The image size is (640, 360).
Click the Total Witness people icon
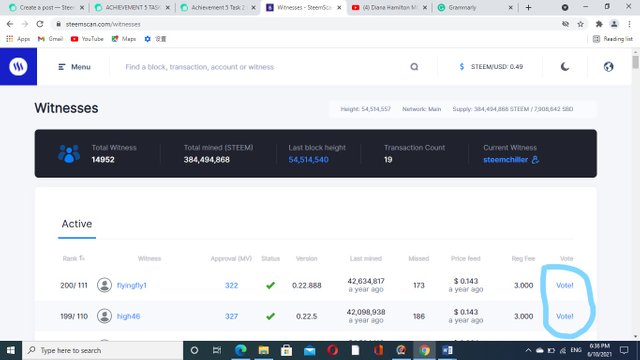(x=69, y=154)
